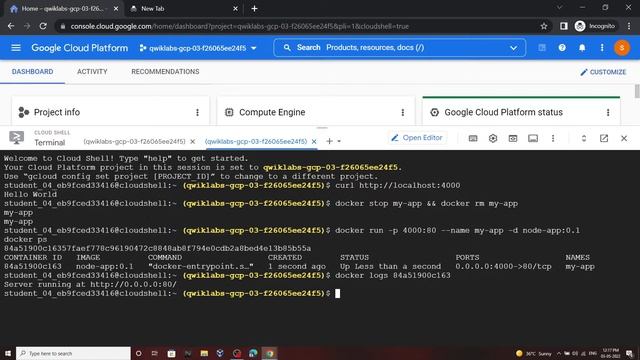Expand the new terminal tab dropdown arrow
This screenshot has height=360, width=640.
(339, 142)
